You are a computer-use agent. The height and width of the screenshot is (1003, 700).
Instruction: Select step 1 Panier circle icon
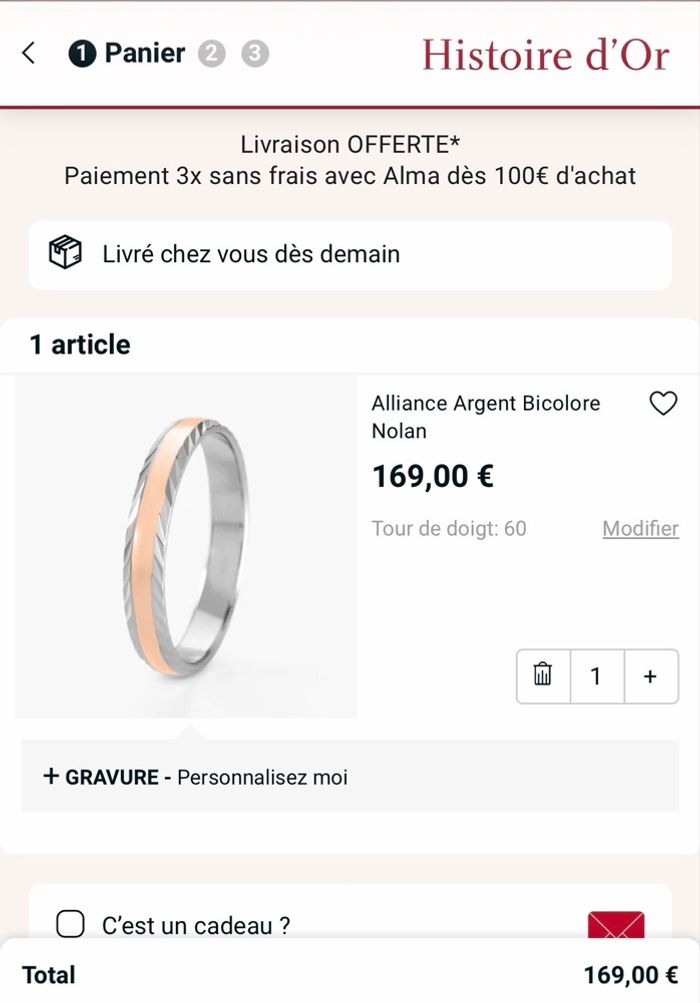82,54
